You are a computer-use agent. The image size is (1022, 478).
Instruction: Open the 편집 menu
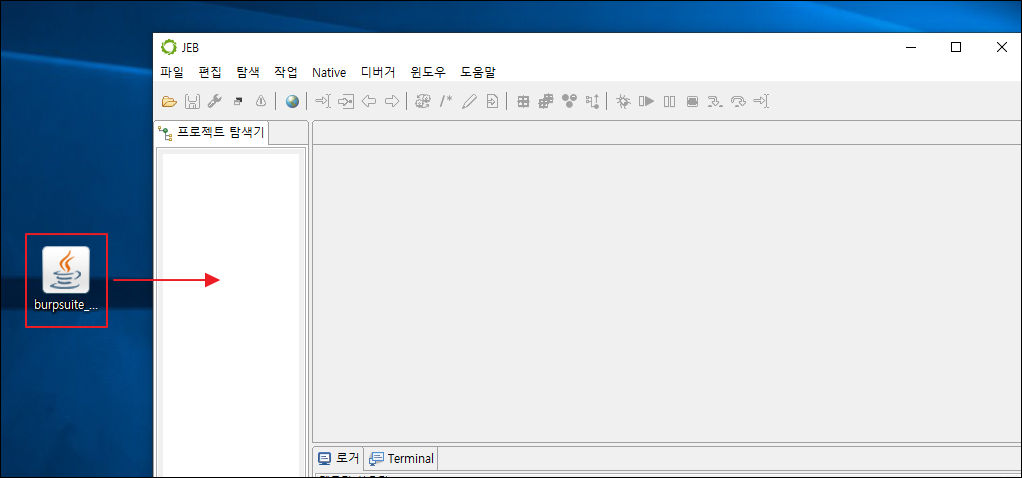click(211, 72)
